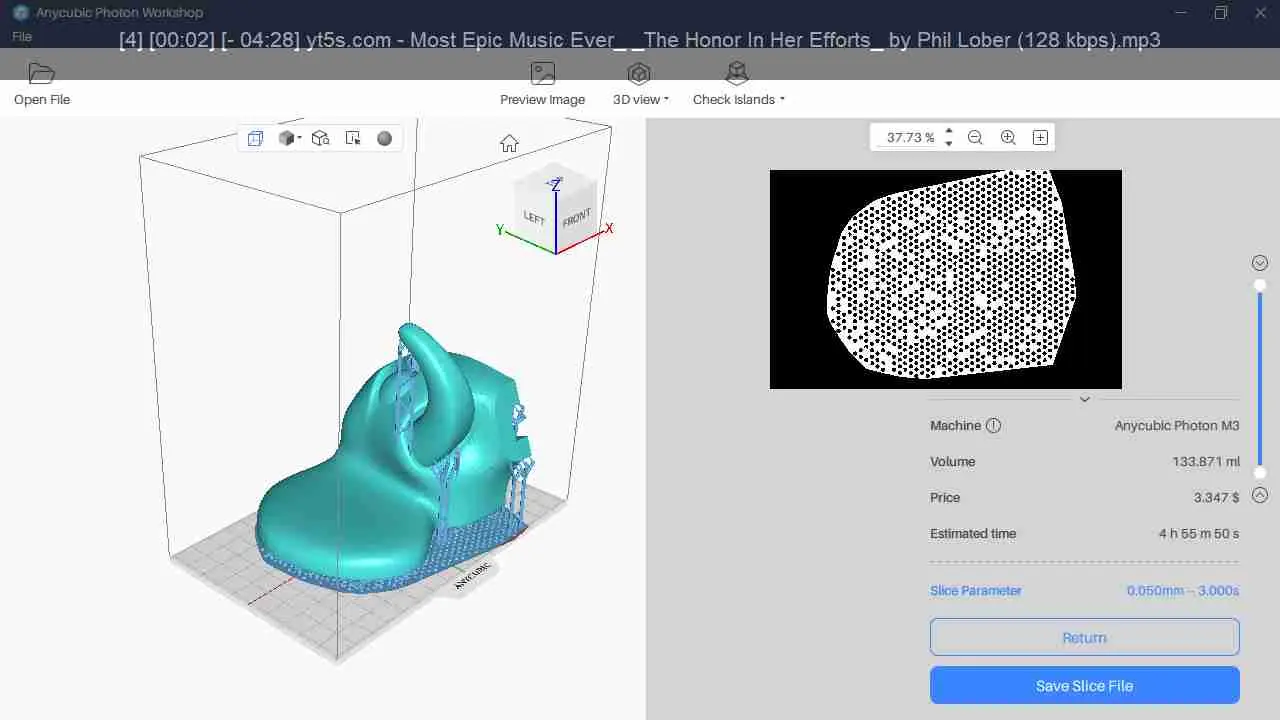Click the price value 3.347 $
The width and height of the screenshot is (1280, 720).
(1216, 497)
